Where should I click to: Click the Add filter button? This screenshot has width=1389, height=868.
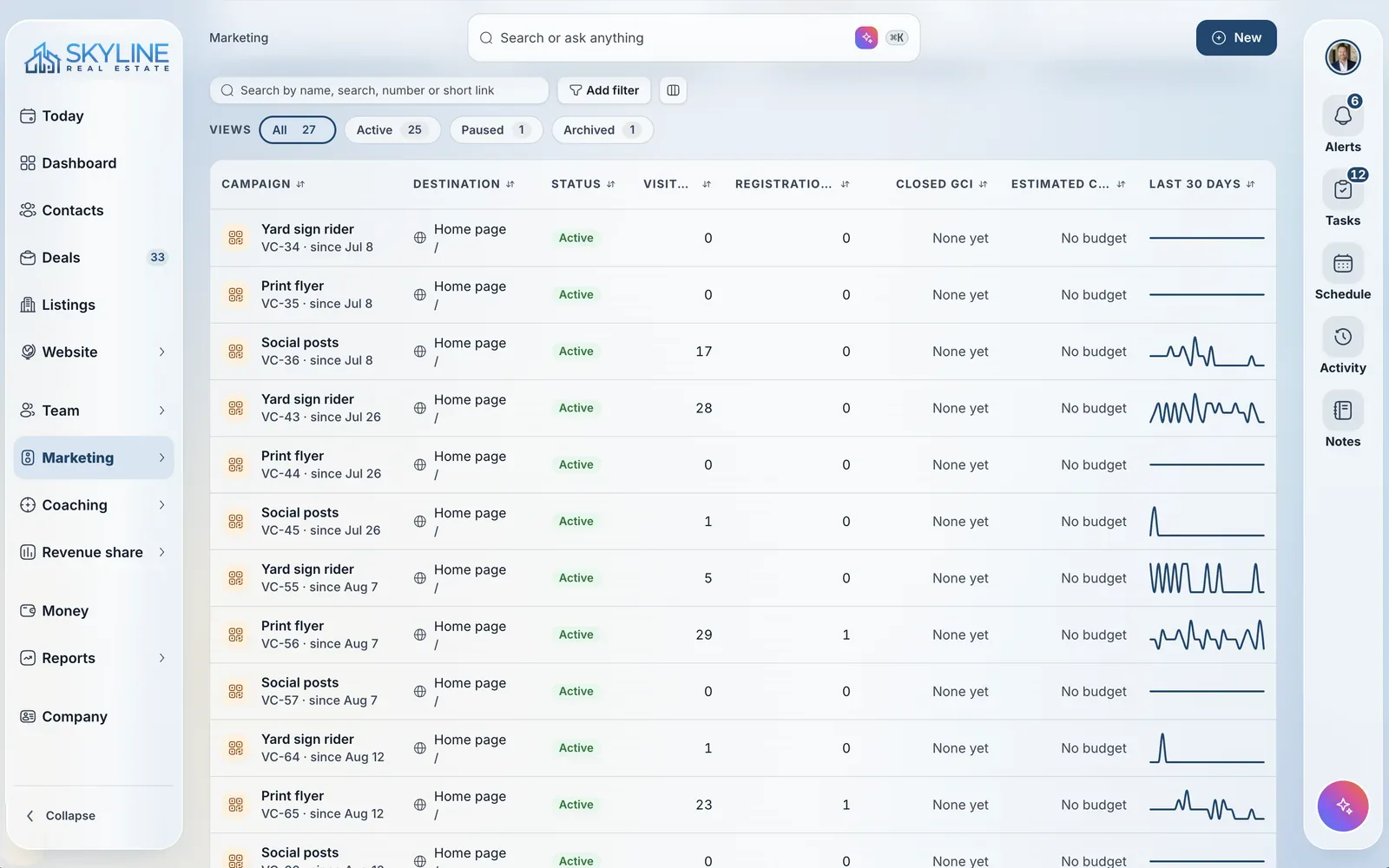tap(604, 90)
